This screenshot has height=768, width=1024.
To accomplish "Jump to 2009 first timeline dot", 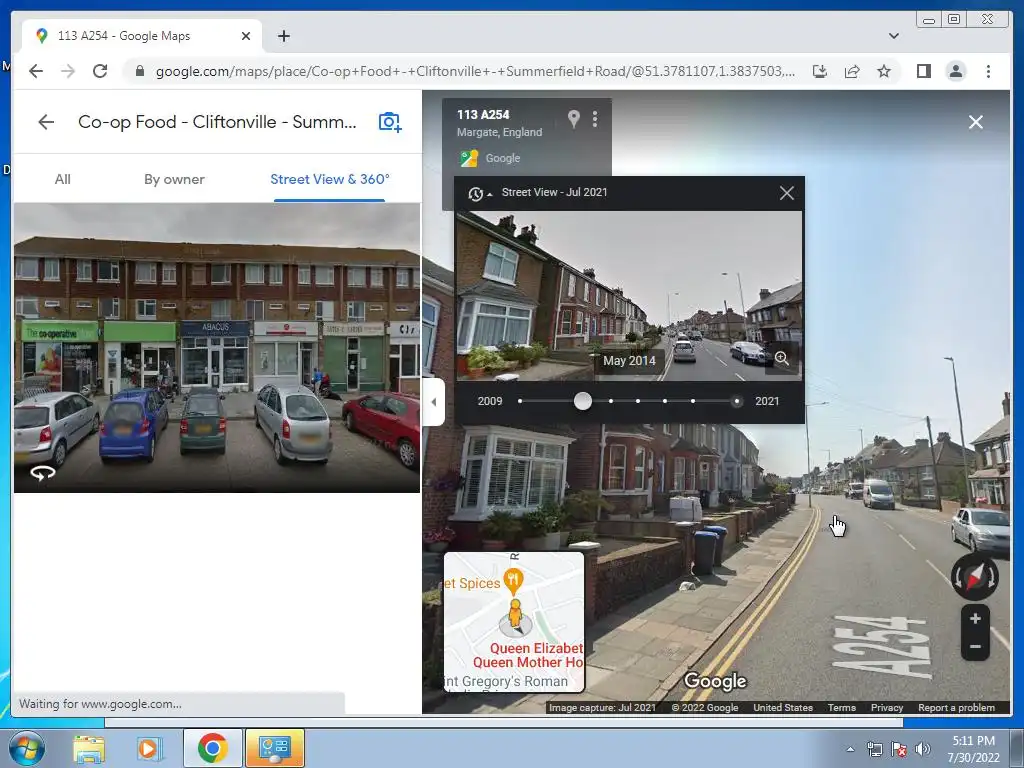I will tap(520, 401).
